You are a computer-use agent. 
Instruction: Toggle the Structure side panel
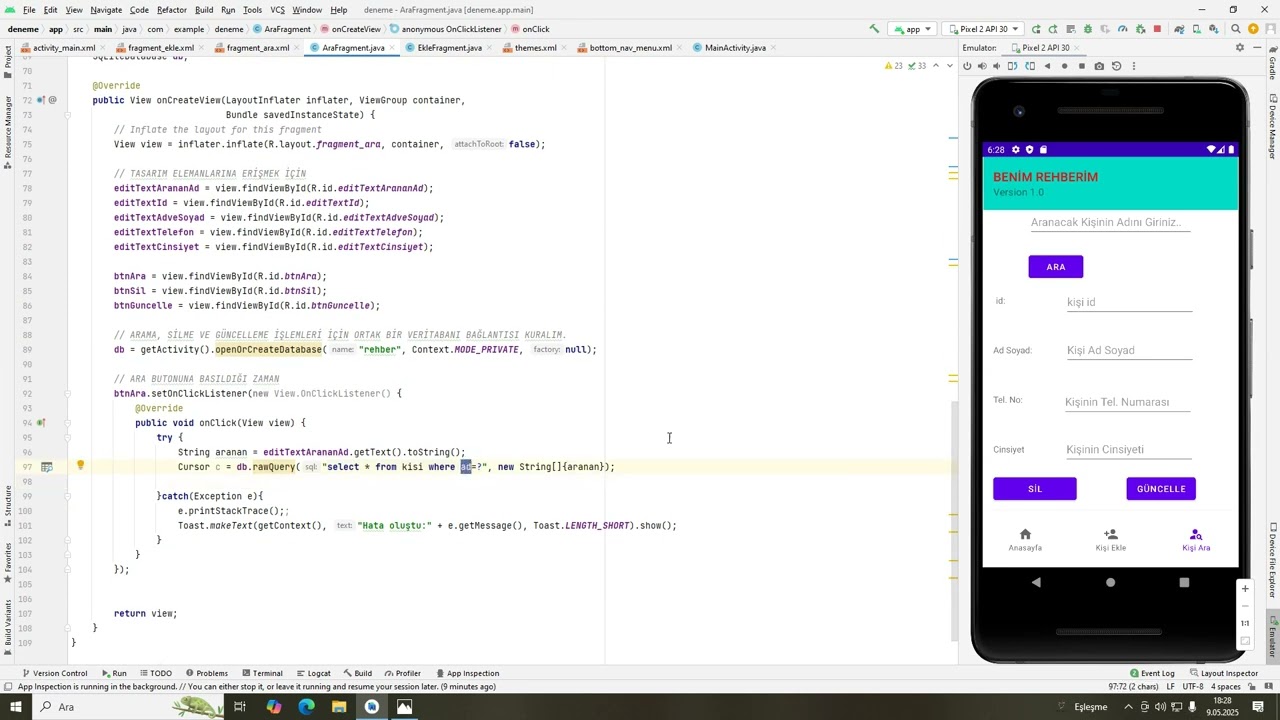7,506
